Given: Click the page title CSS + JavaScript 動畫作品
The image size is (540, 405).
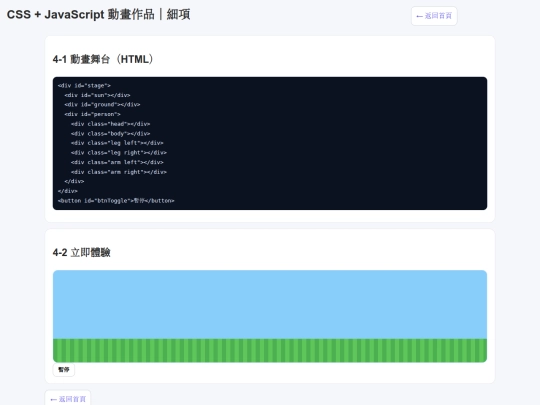Looking at the screenshot, I should pos(98,14).
